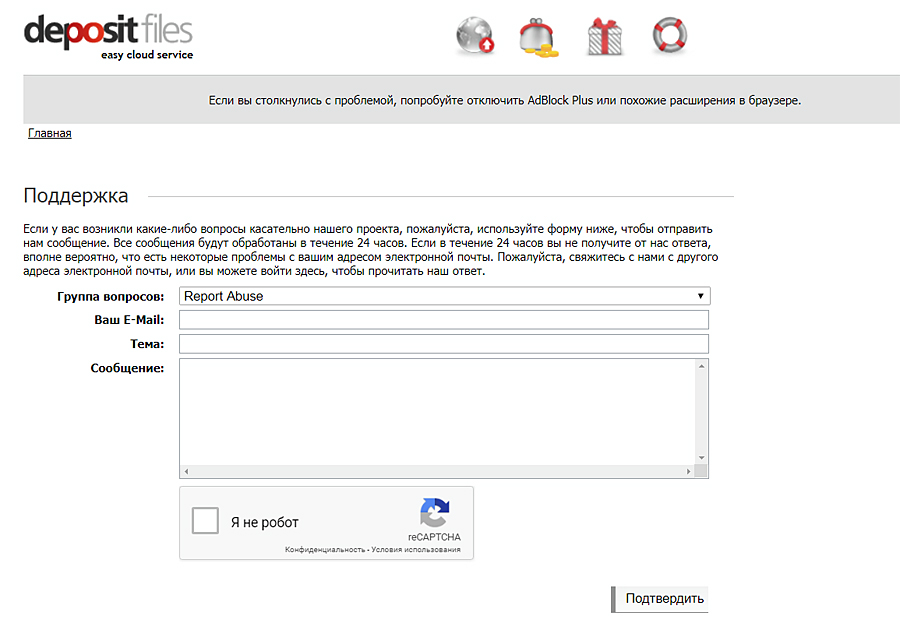Click into the "Тема" field
This screenshot has height=623, width=900.
(x=444, y=344)
